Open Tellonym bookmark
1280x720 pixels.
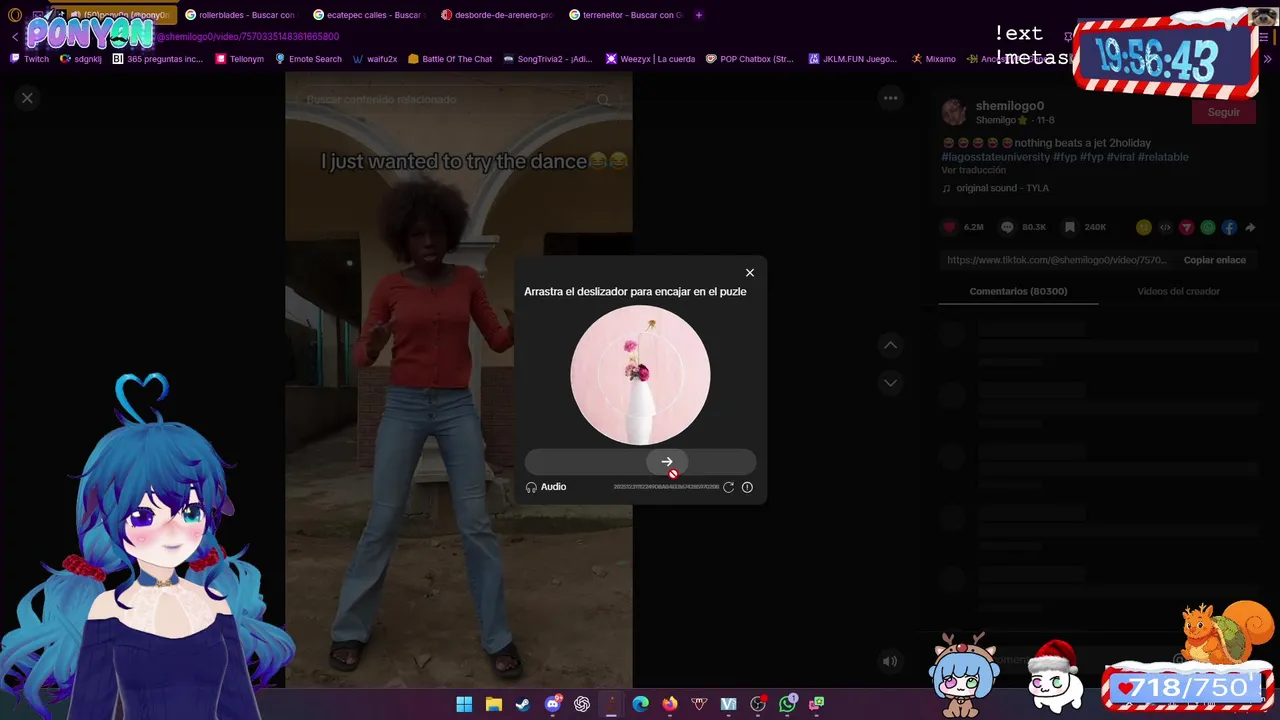click(240, 59)
